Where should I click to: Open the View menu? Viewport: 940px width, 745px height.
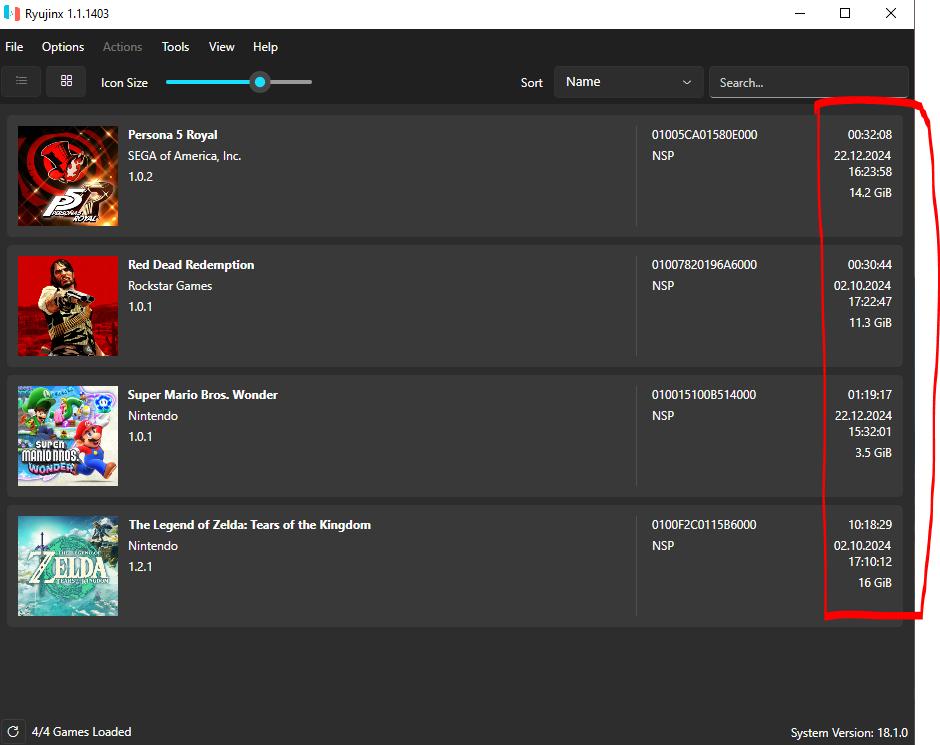pos(221,47)
